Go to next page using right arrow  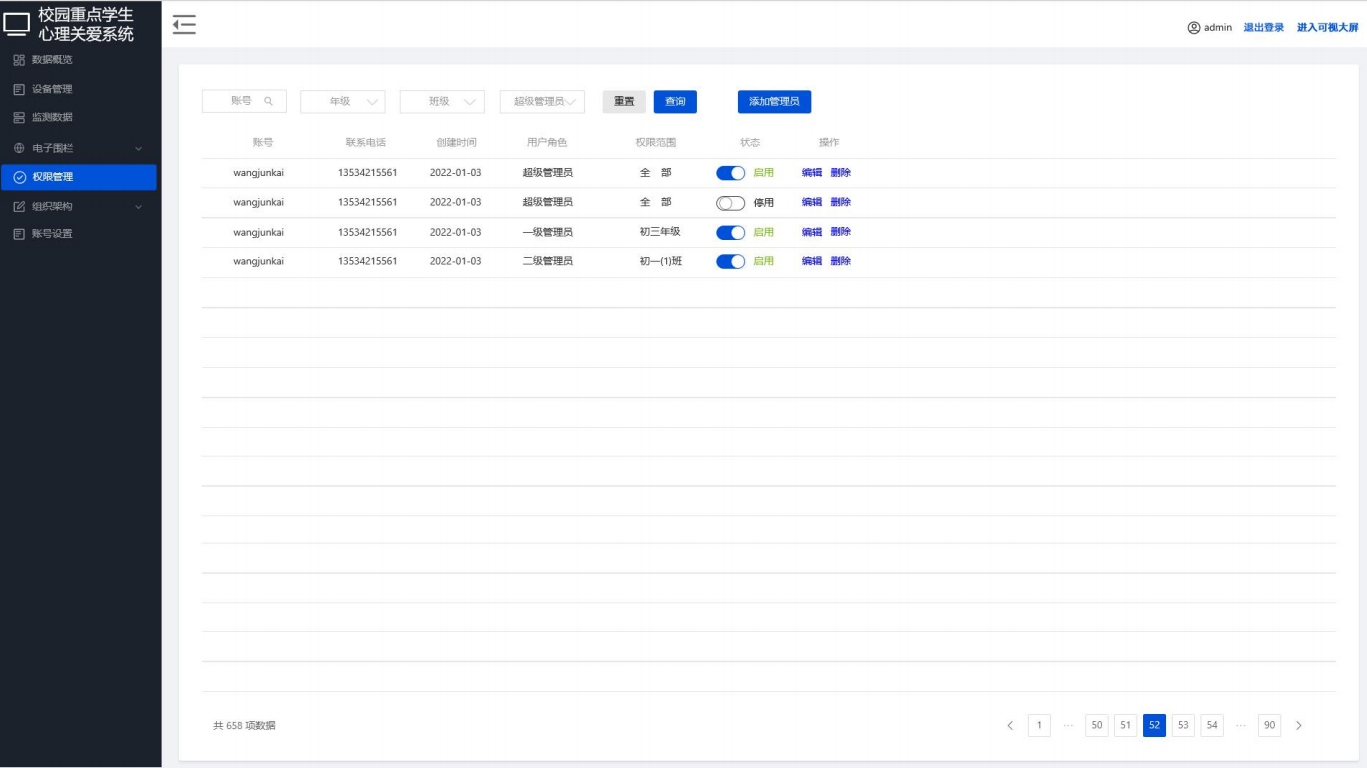coord(1299,726)
